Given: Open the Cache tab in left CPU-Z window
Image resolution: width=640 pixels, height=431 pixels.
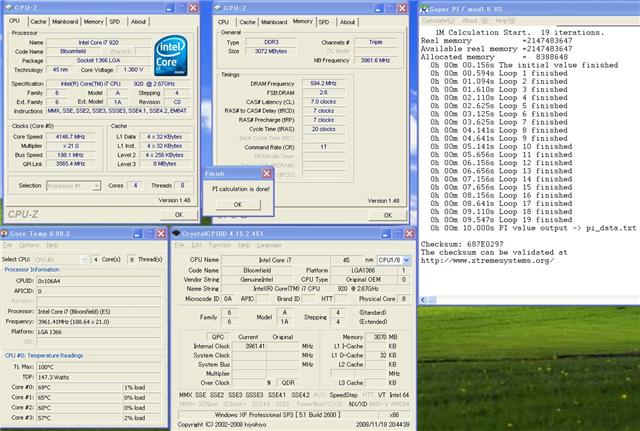Looking at the screenshot, I should (x=38, y=22).
